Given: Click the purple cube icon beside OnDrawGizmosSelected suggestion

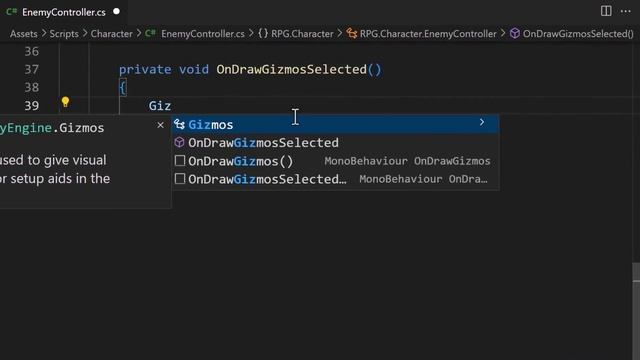Looking at the screenshot, I should (x=180, y=142).
